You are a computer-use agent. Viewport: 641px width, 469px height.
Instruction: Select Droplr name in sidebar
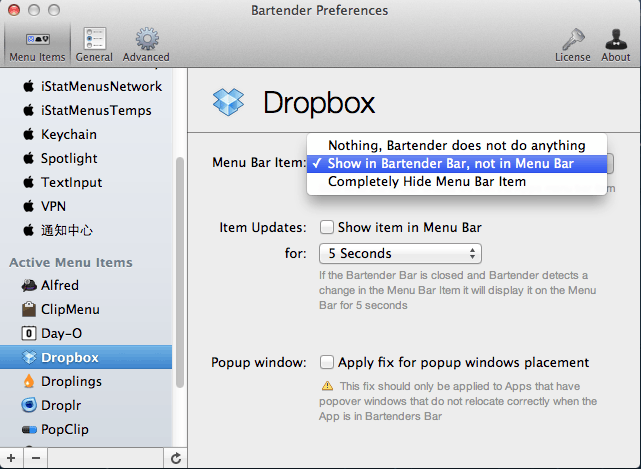(x=61, y=406)
